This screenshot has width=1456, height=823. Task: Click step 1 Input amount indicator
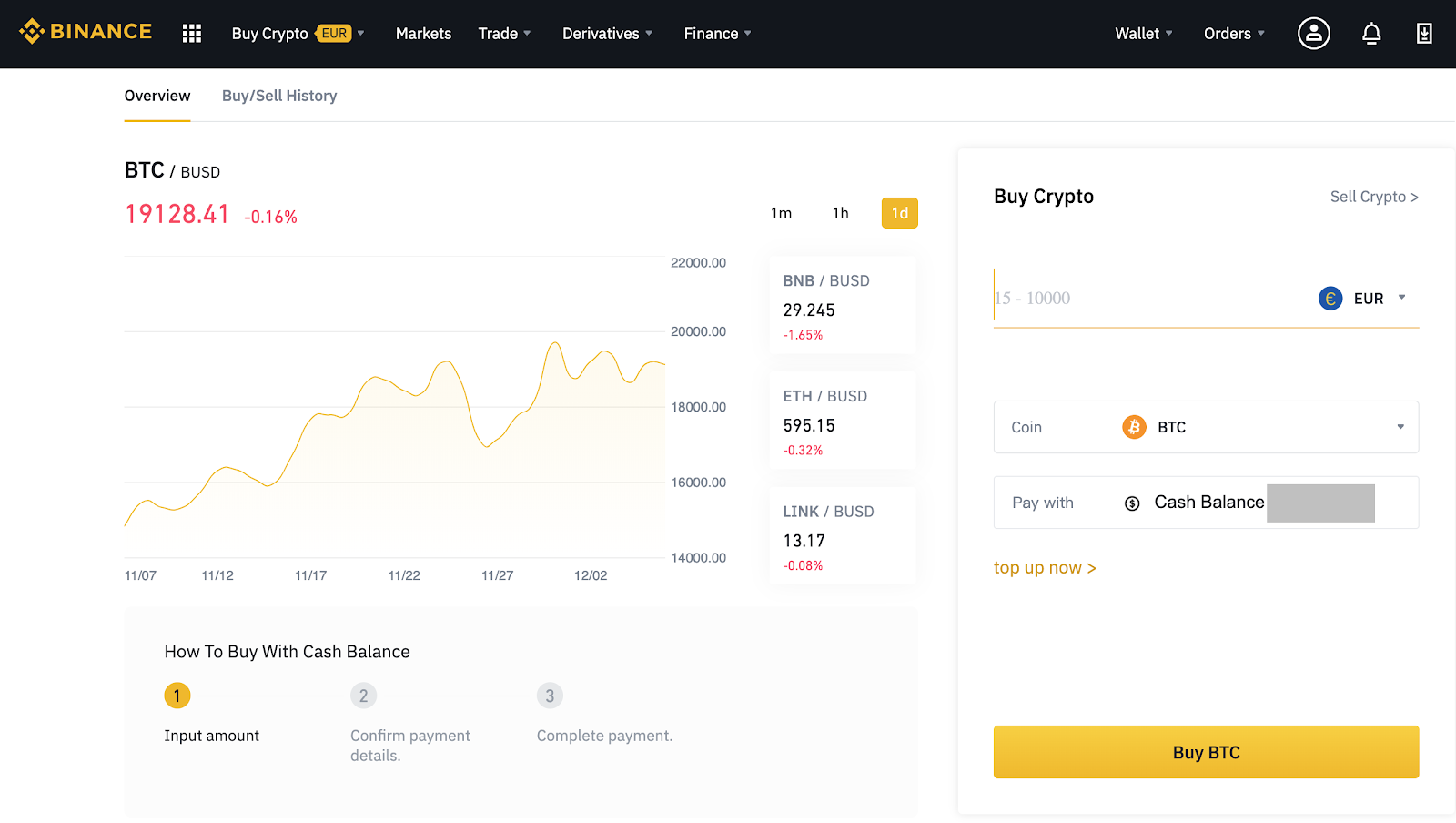coord(177,696)
